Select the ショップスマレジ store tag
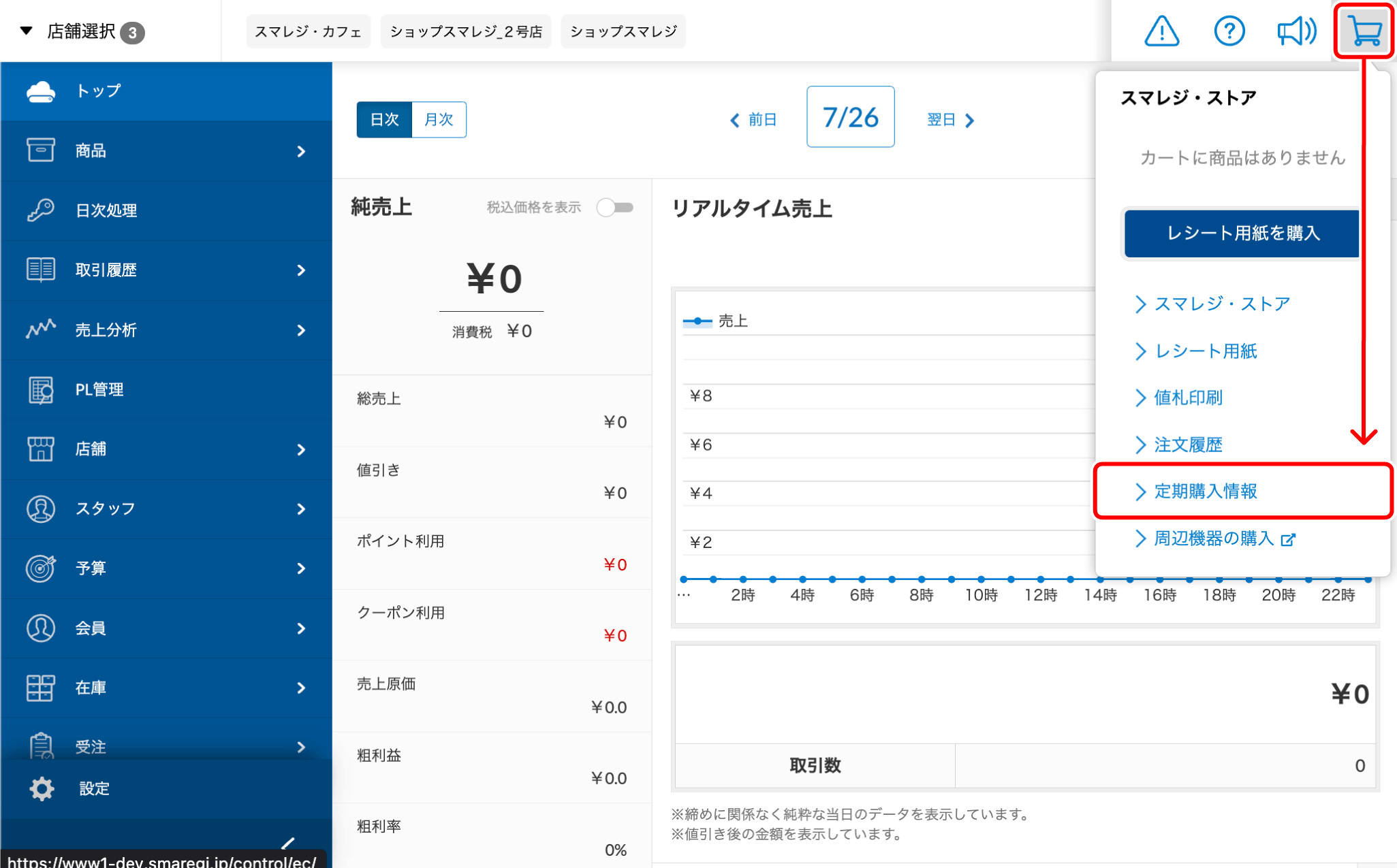Viewport: 1397px width, 868px height. click(623, 31)
